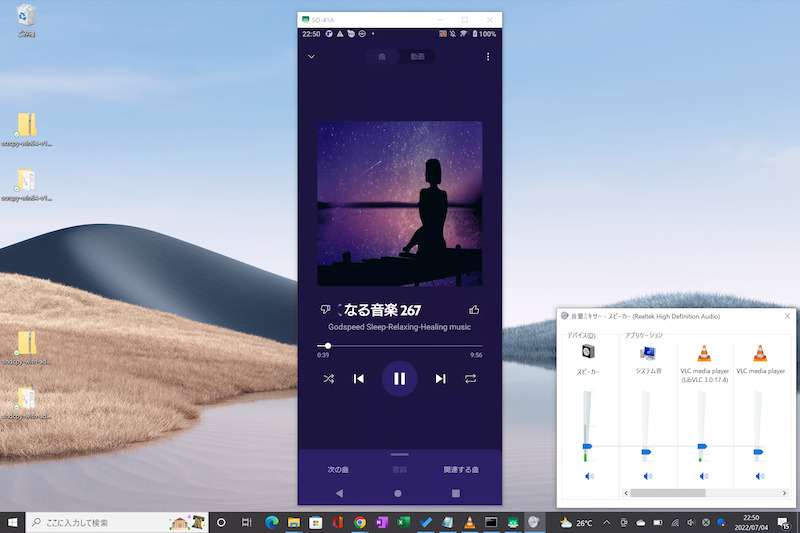Viewport: 800px width, 533px height.
Task: Go back to the previous track
Action: coord(358,379)
